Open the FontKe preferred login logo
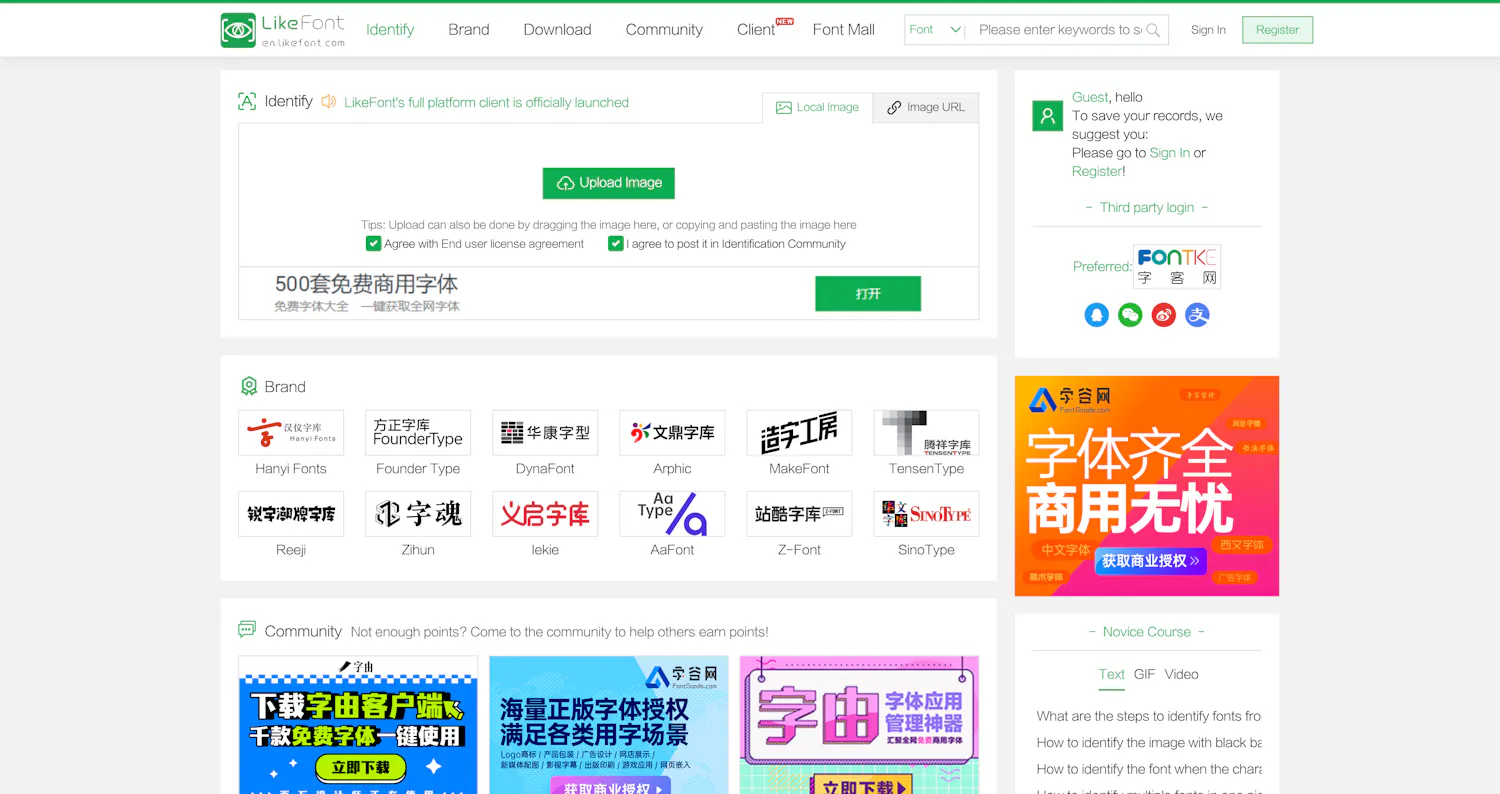This screenshot has height=794, width=1500. click(x=1177, y=267)
